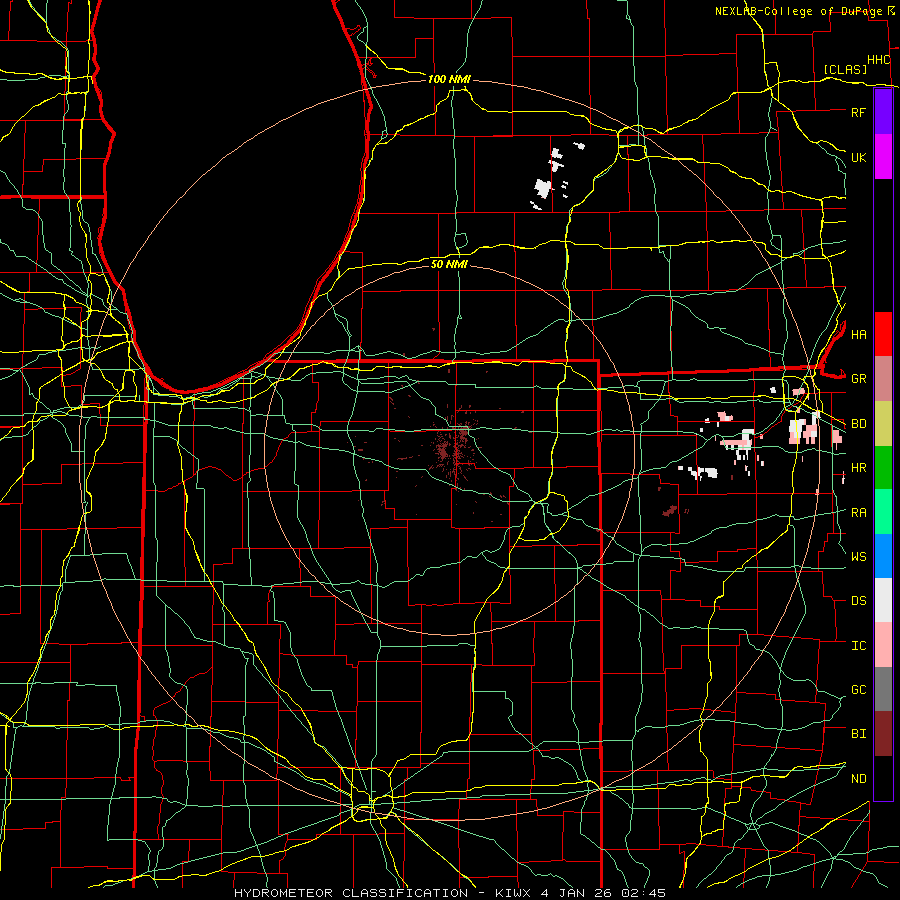
Task: Click the RF purple legend swatch
Action: coord(883,112)
